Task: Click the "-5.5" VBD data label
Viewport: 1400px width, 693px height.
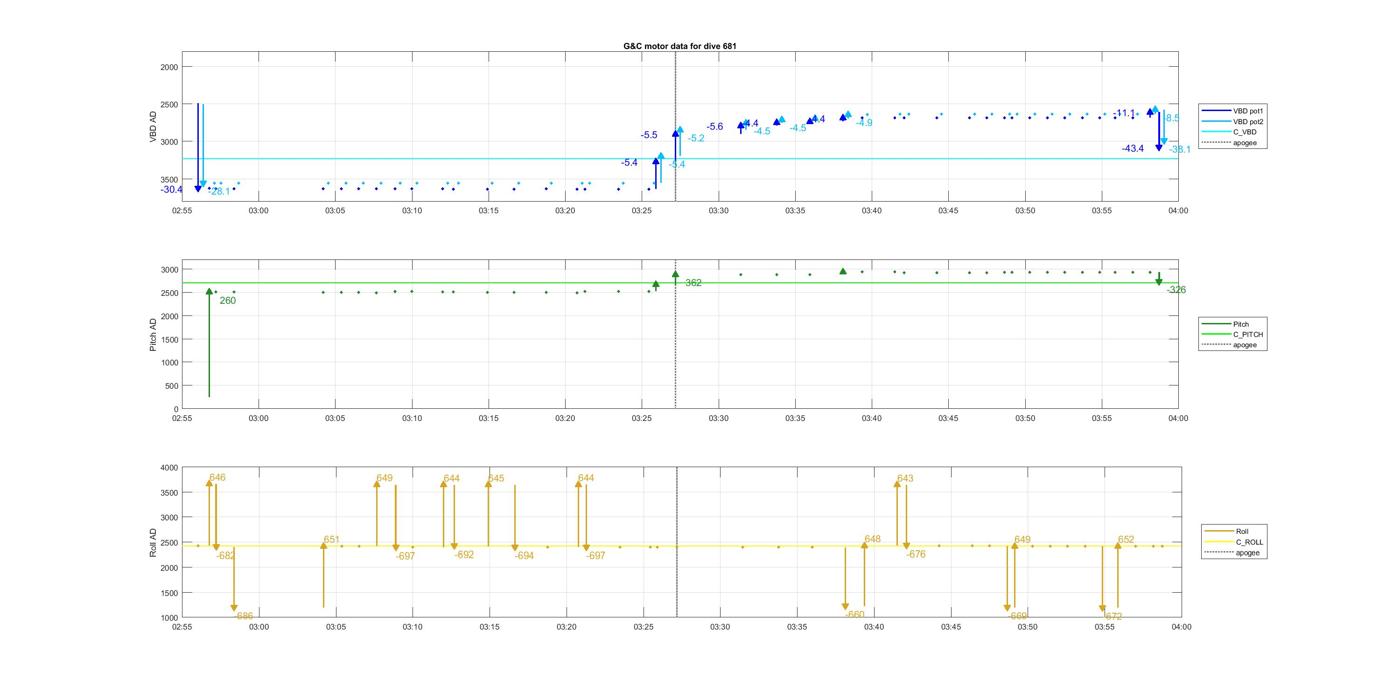Action: click(649, 135)
